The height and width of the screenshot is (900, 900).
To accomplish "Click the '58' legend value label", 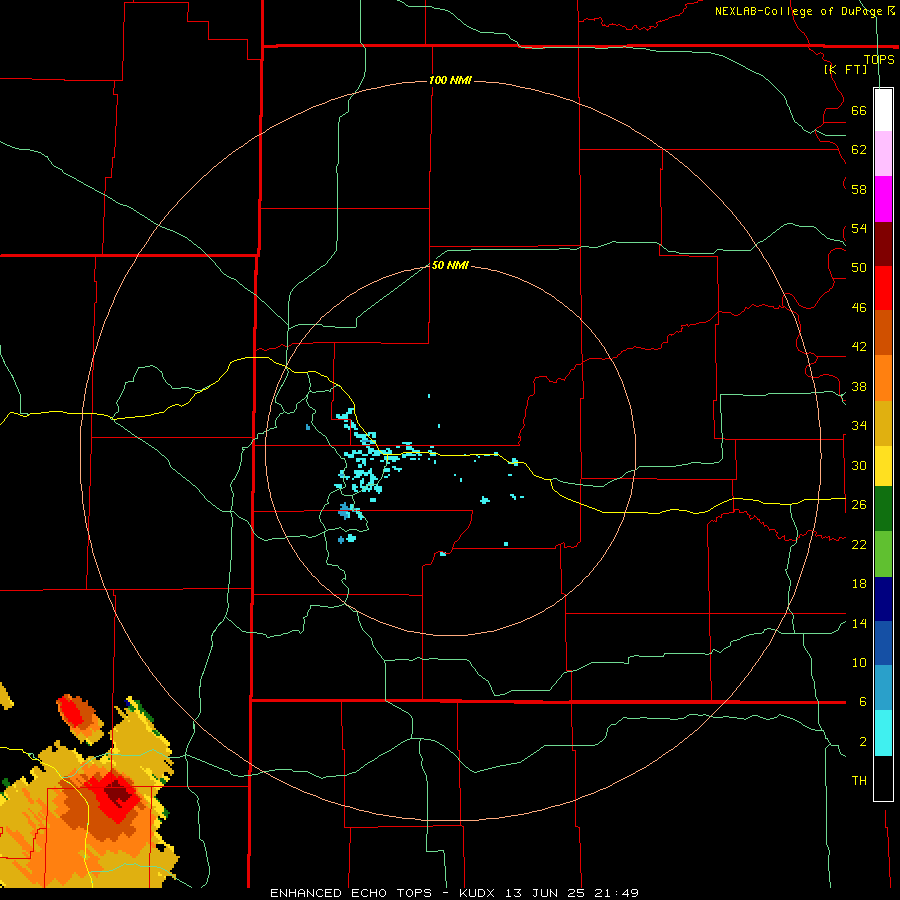I will tap(859, 189).
